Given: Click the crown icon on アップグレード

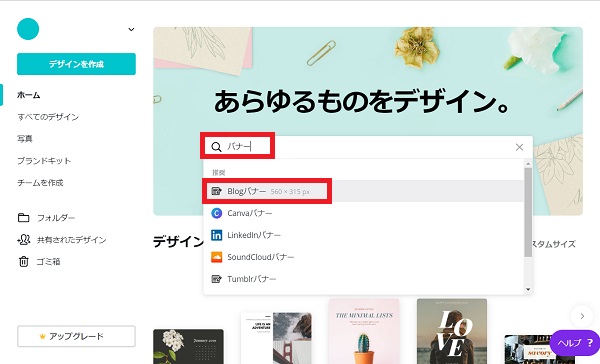Looking at the screenshot, I should coord(42,336).
